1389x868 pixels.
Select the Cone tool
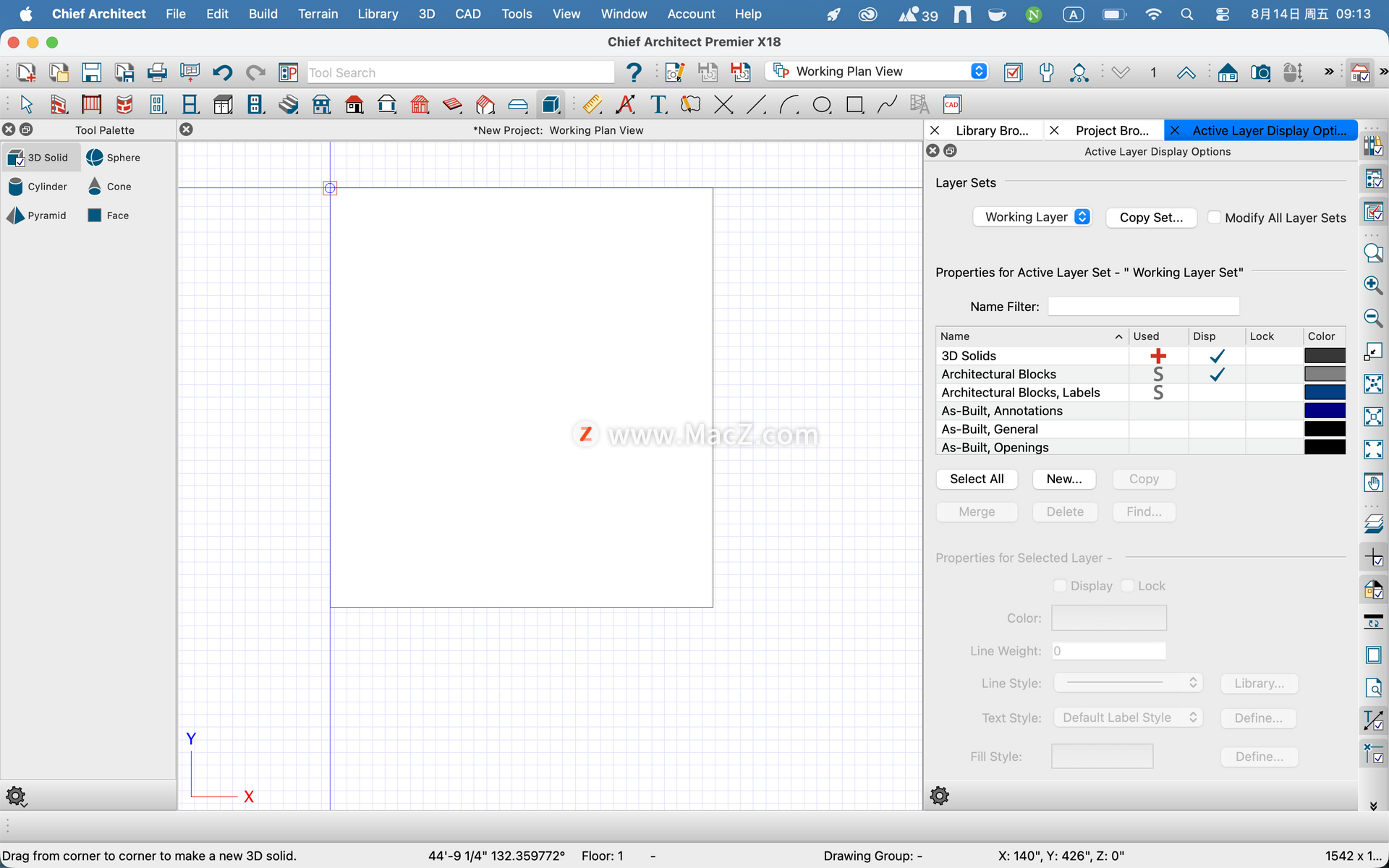pyautogui.click(x=110, y=187)
